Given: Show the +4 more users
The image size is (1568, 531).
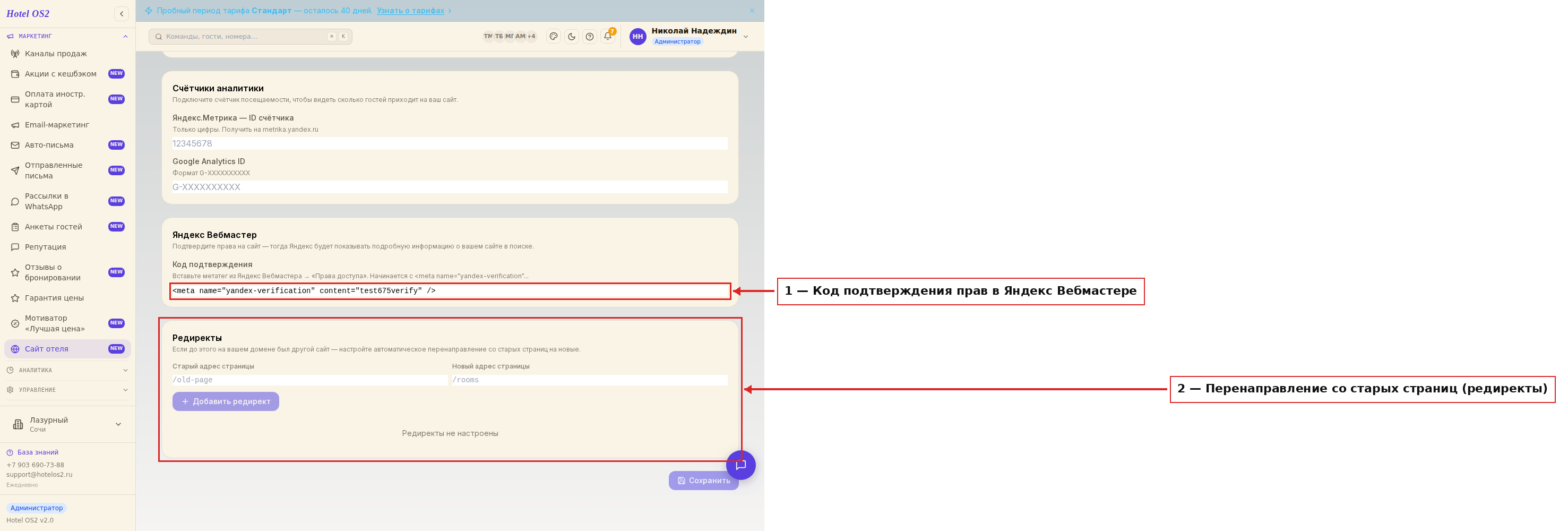Looking at the screenshot, I should pos(531,37).
